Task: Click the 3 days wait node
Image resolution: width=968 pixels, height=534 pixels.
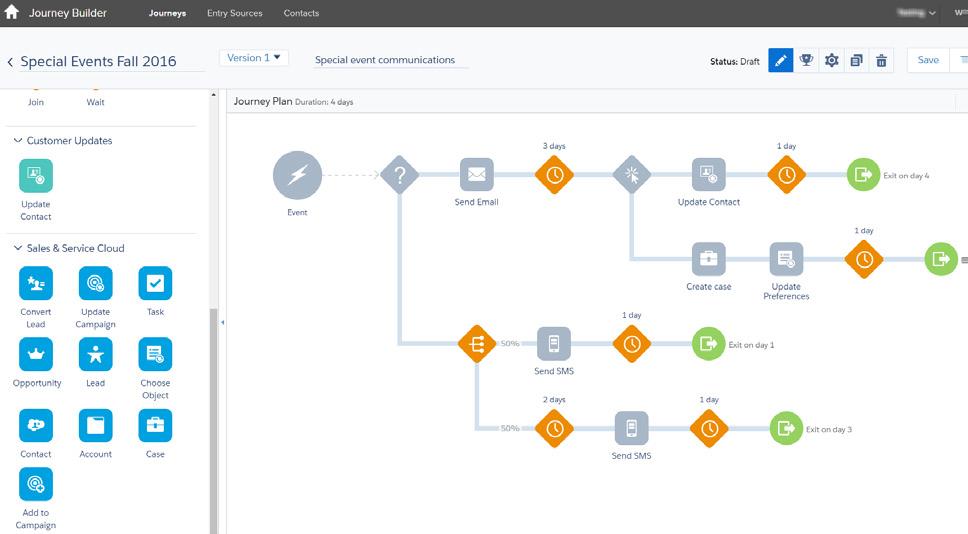Action: pyautogui.click(x=554, y=175)
